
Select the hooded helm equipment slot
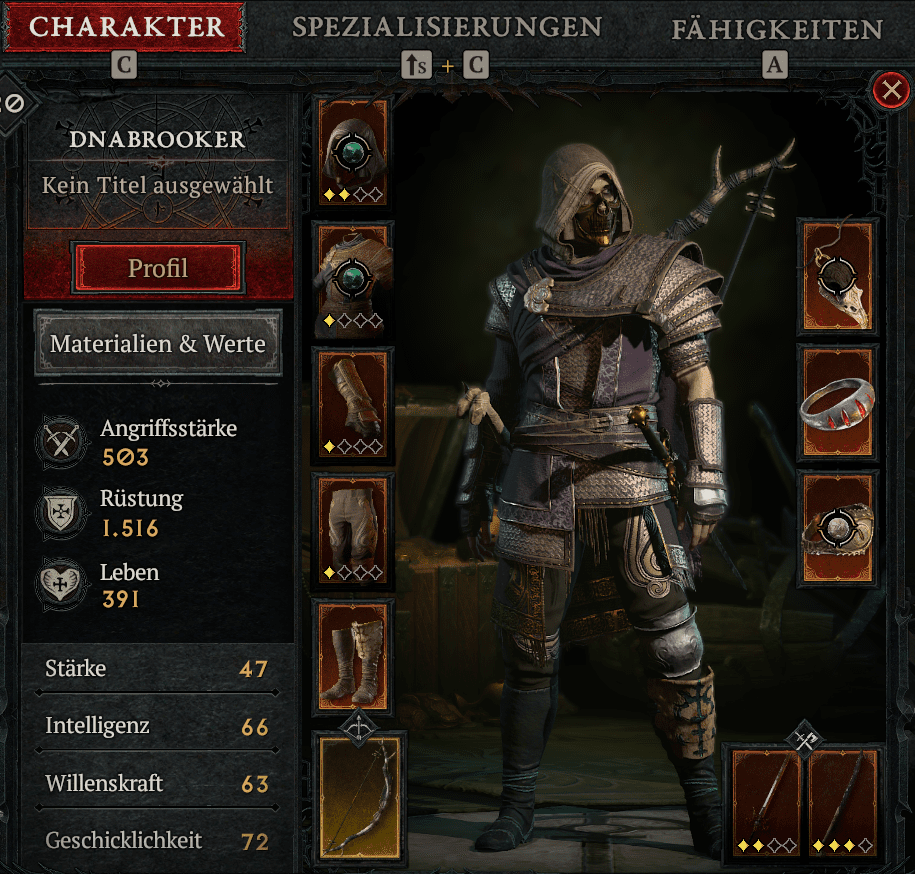(353, 152)
